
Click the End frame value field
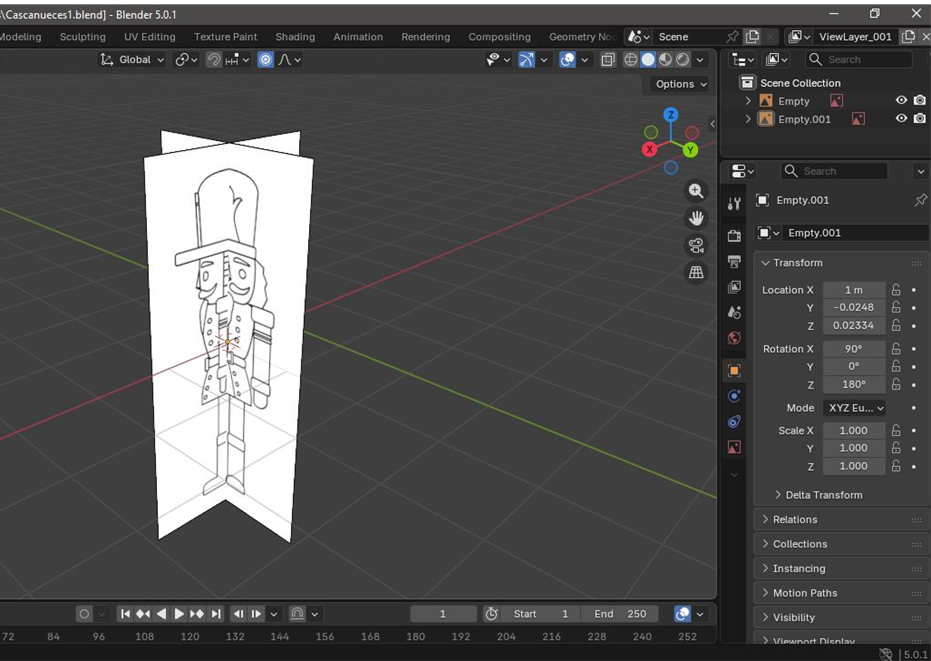[620, 614]
